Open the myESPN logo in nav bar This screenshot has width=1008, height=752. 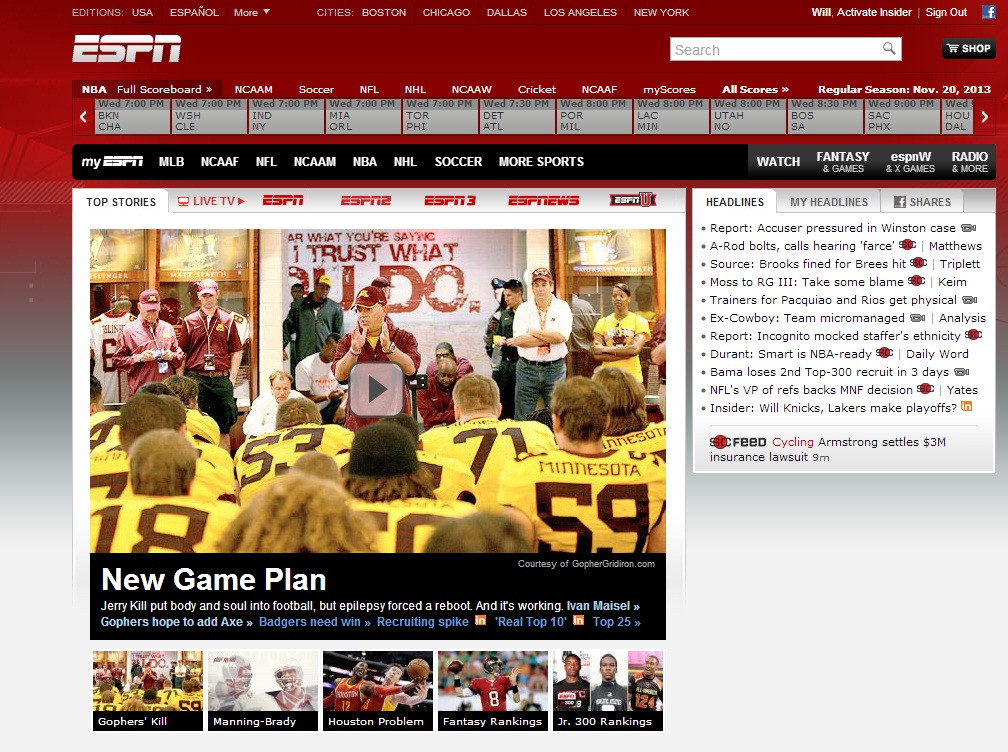click(x=112, y=161)
